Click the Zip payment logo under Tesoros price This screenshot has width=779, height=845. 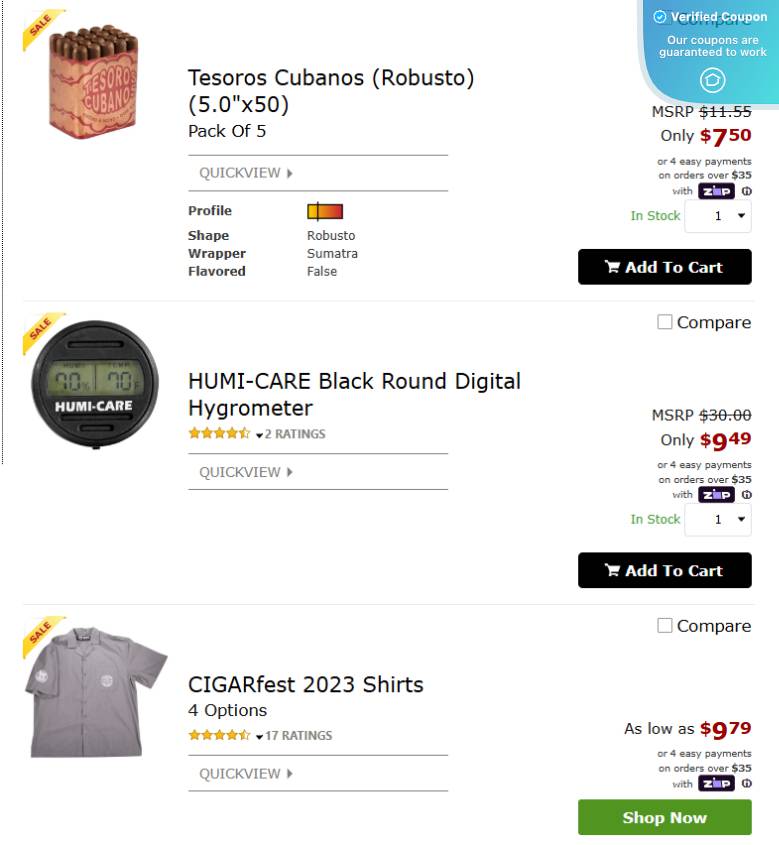(714, 191)
